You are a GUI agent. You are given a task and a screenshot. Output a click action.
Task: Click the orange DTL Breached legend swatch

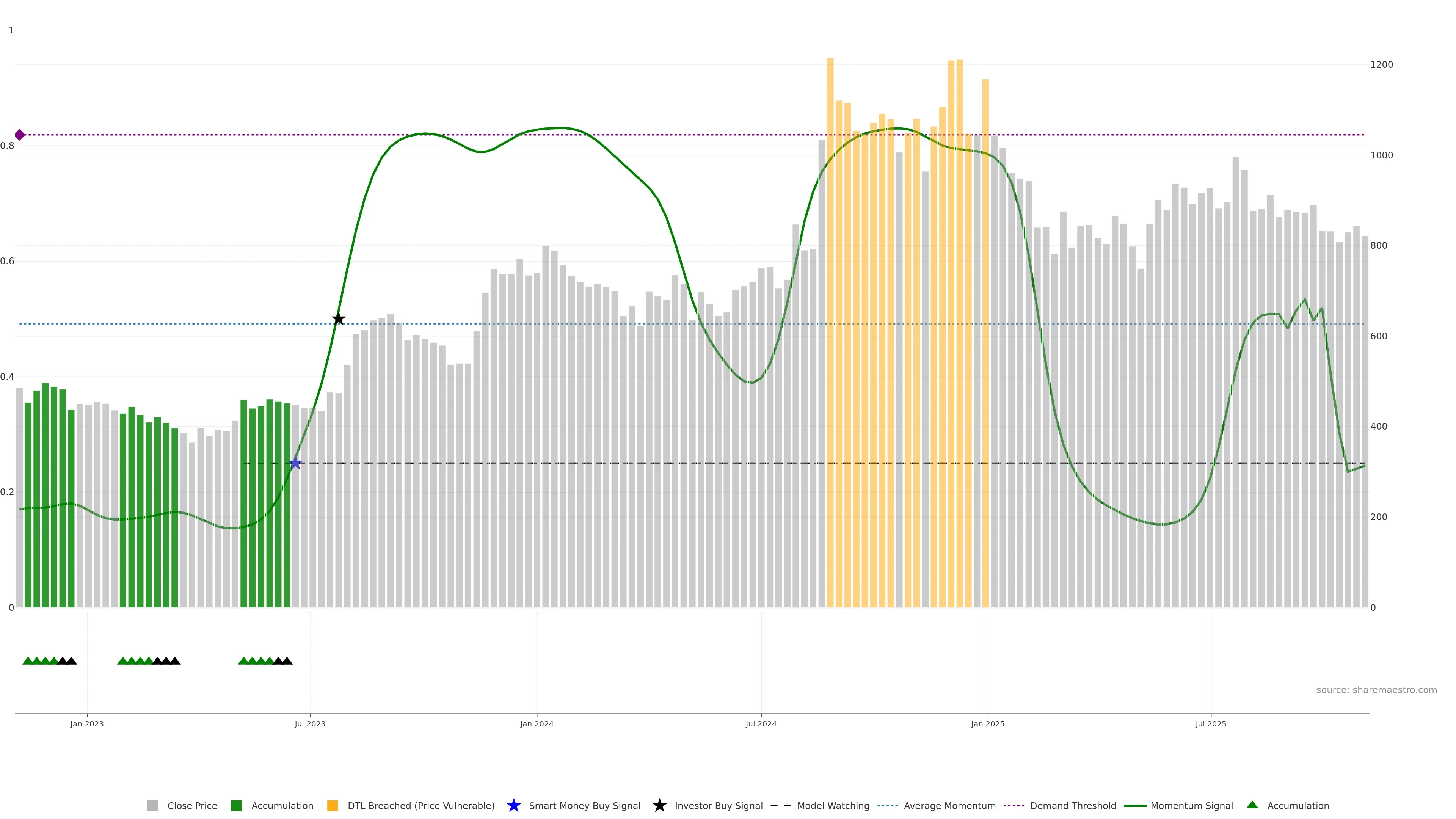point(333,805)
